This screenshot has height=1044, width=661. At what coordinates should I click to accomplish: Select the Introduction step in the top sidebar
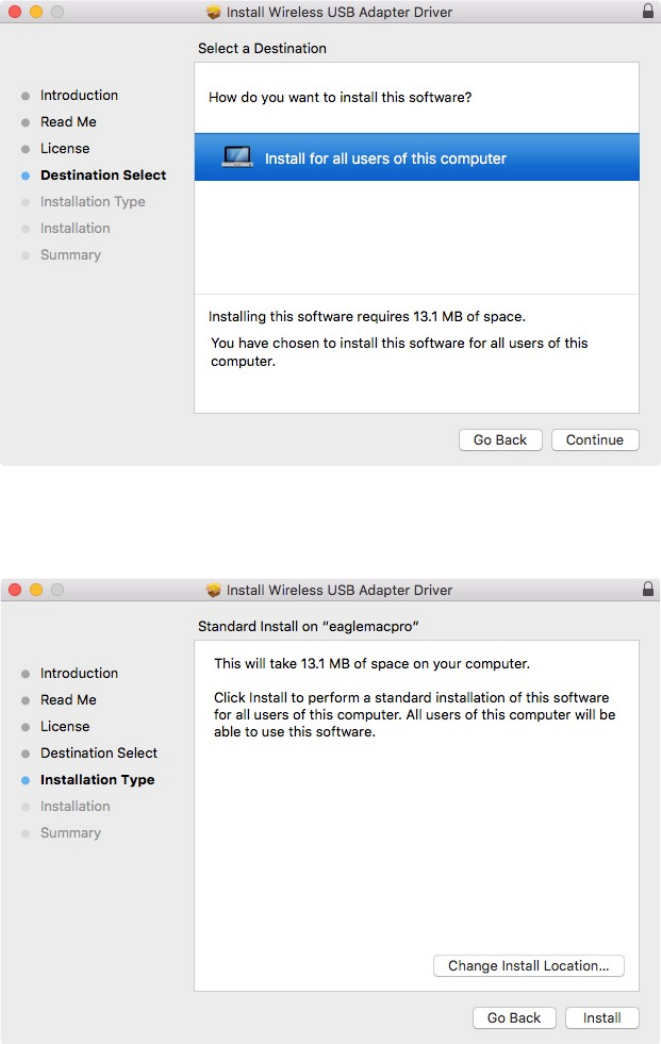[79, 95]
